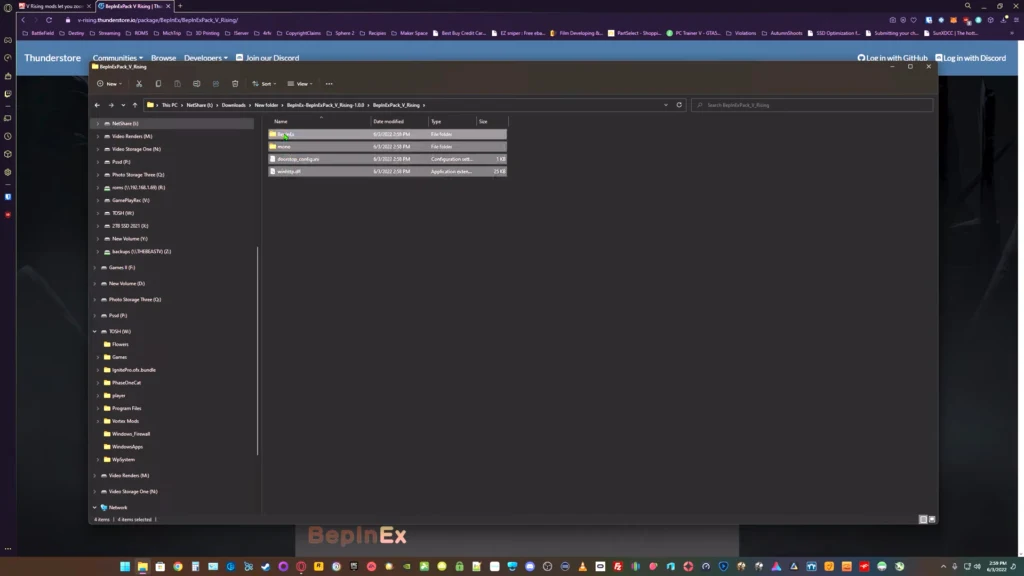Select the mono folder
This screenshot has height=576, width=1024.
(x=387, y=147)
